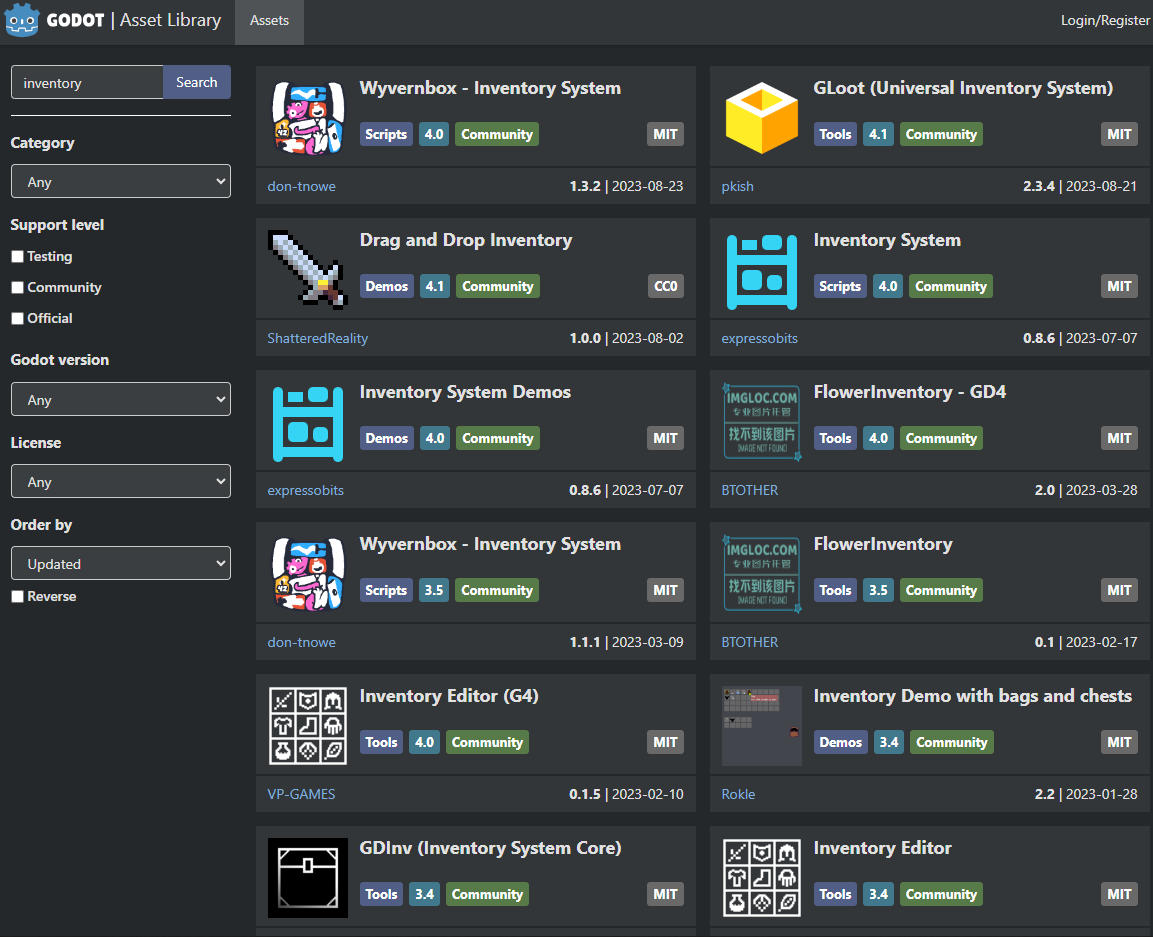Enable the Testing support level checkbox
Viewport: 1153px width, 937px height.
coord(18,257)
